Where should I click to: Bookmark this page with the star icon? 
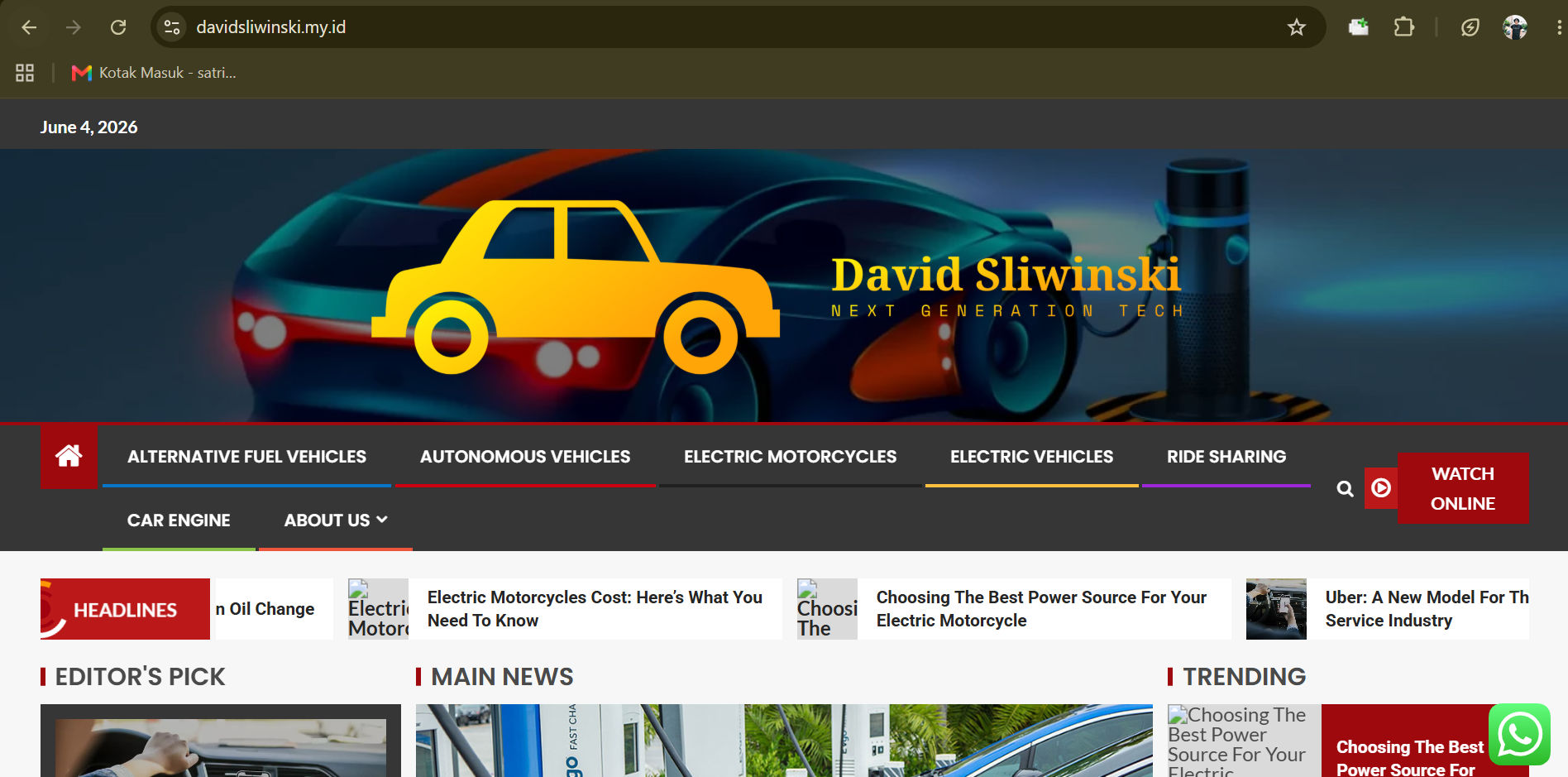tap(1297, 27)
